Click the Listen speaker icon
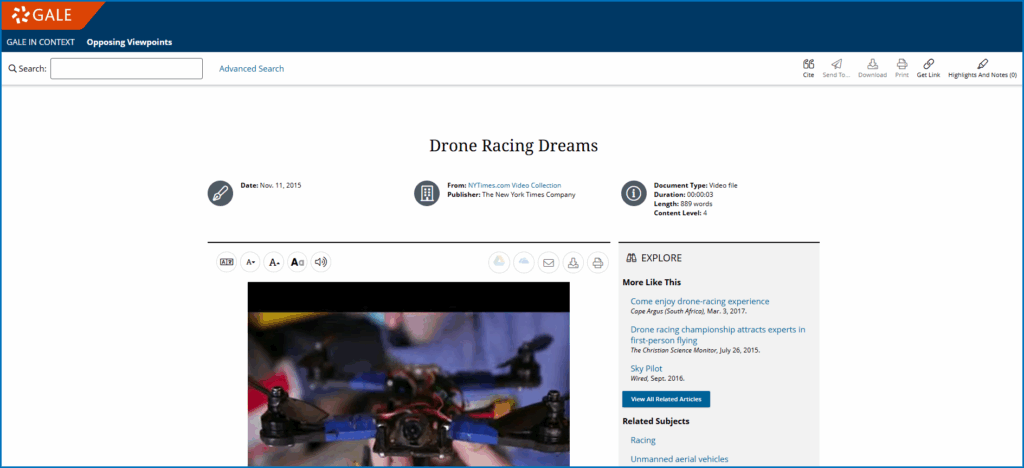The height and width of the screenshot is (468, 1024). point(320,262)
